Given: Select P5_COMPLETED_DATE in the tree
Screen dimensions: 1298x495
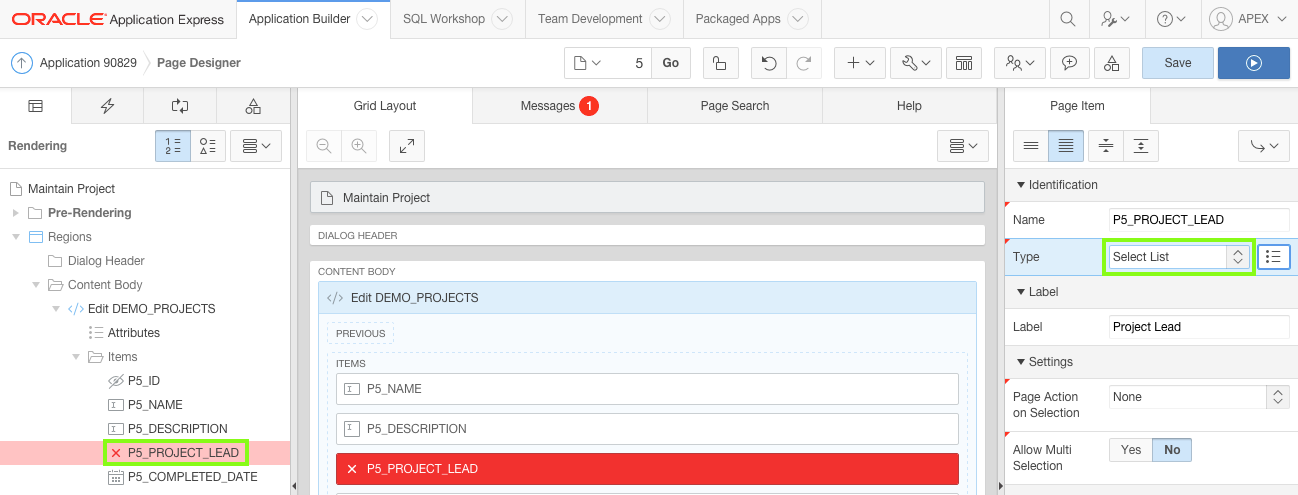Looking at the screenshot, I should pyautogui.click(x=192, y=477).
